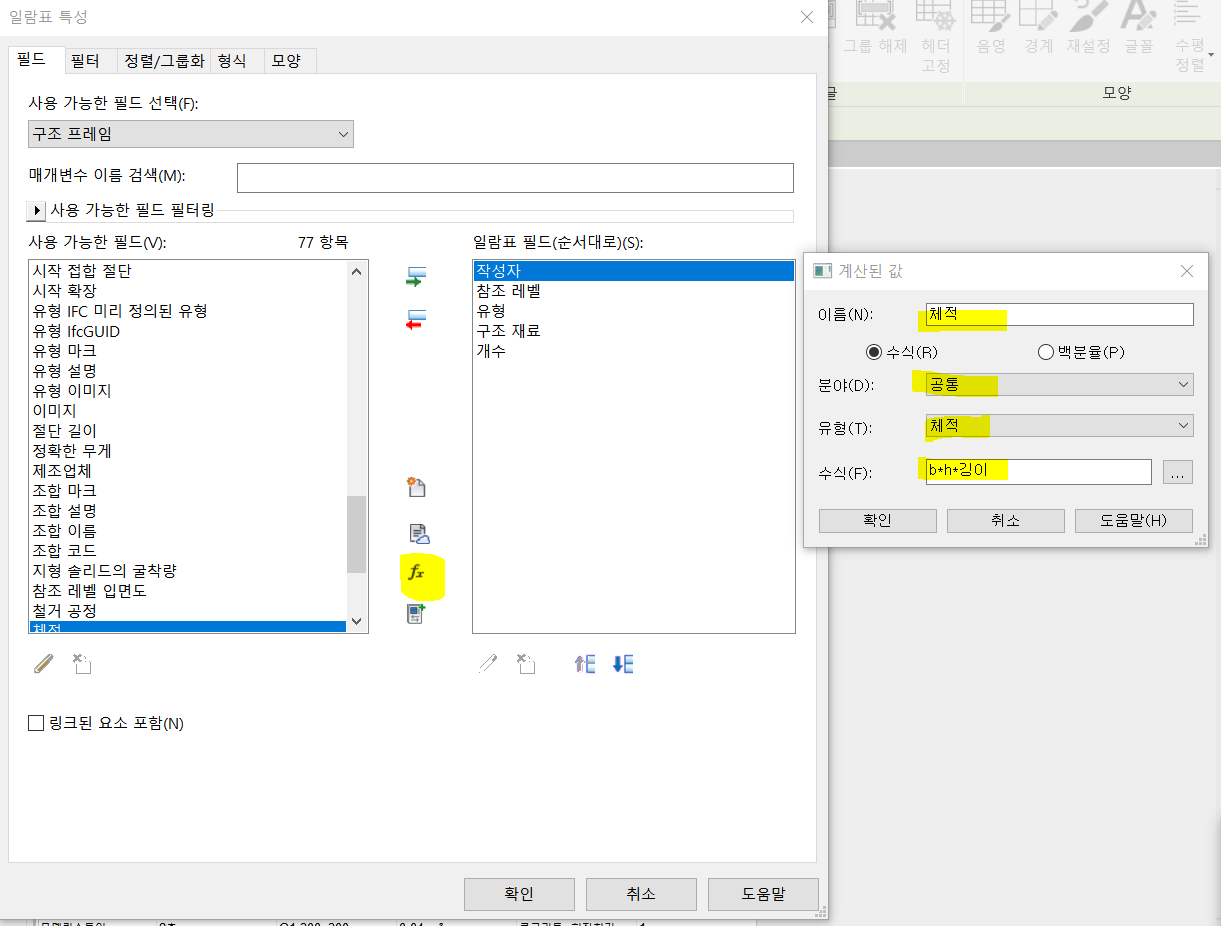Image resolution: width=1221 pixels, height=926 pixels.
Task: Select the 백분율(P) radio button
Action: 1046,352
